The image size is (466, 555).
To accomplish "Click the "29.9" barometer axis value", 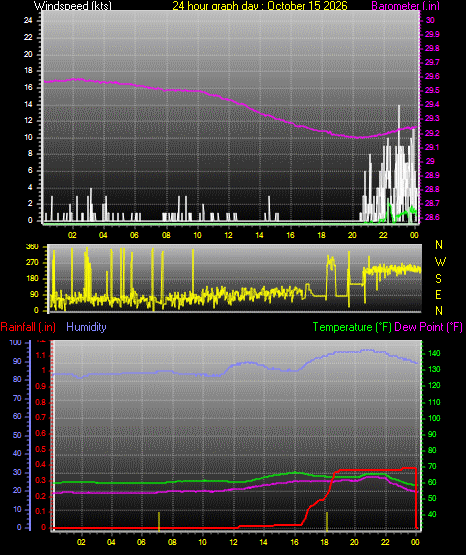I will click(432, 34).
